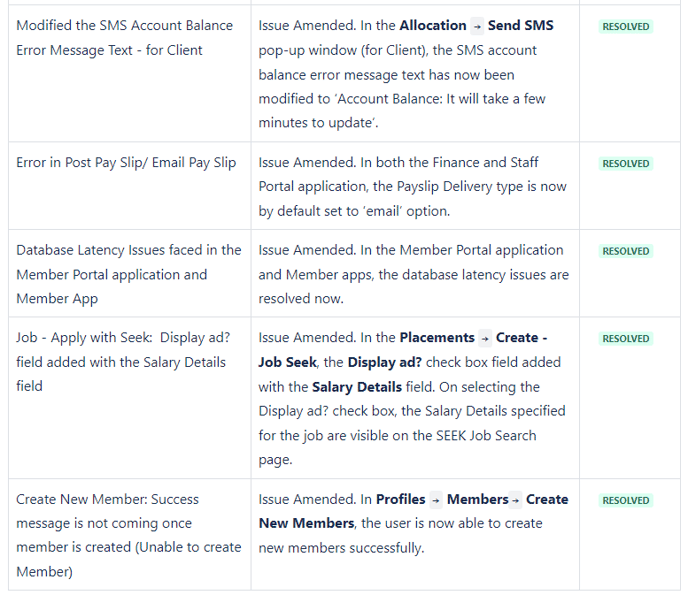Click the RESOLVED badge for Post Pay Slip row
Image resolution: width=688 pixels, height=595 pixels.
pyautogui.click(x=626, y=163)
